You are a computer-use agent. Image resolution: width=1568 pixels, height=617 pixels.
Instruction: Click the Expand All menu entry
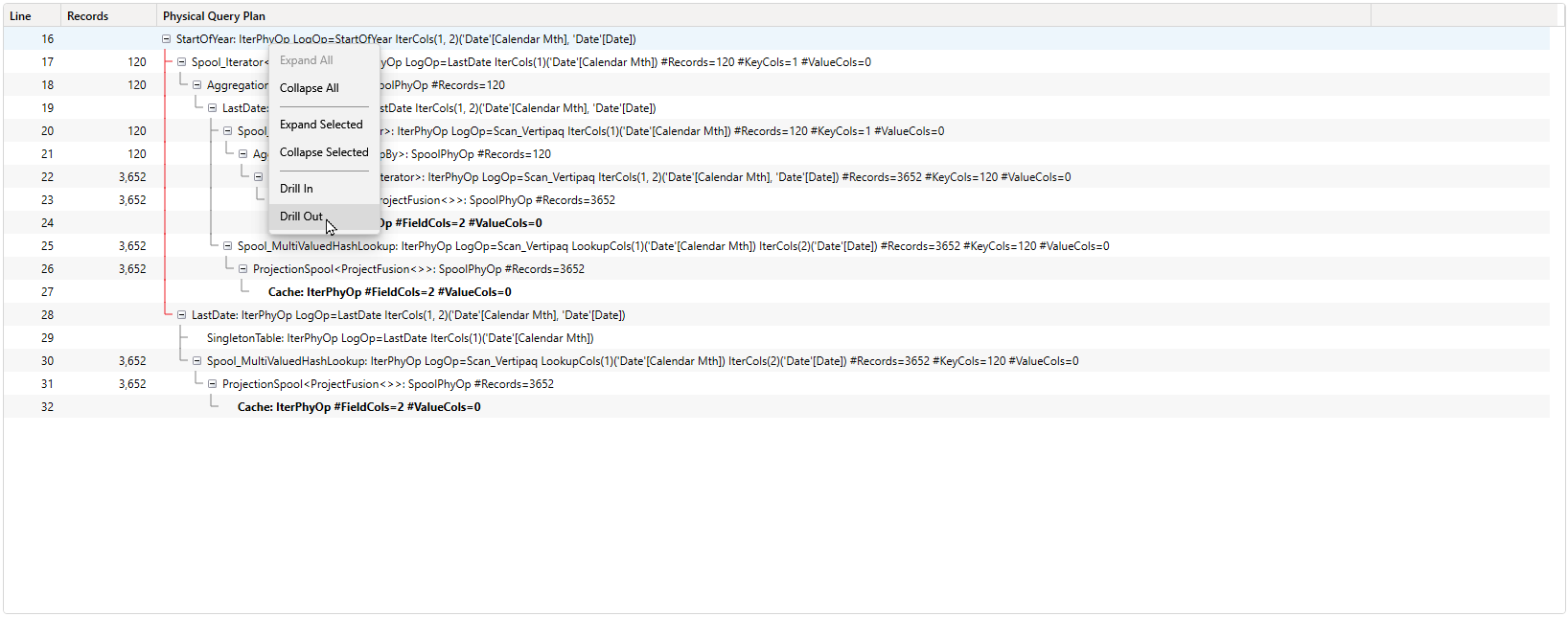point(306,60)
